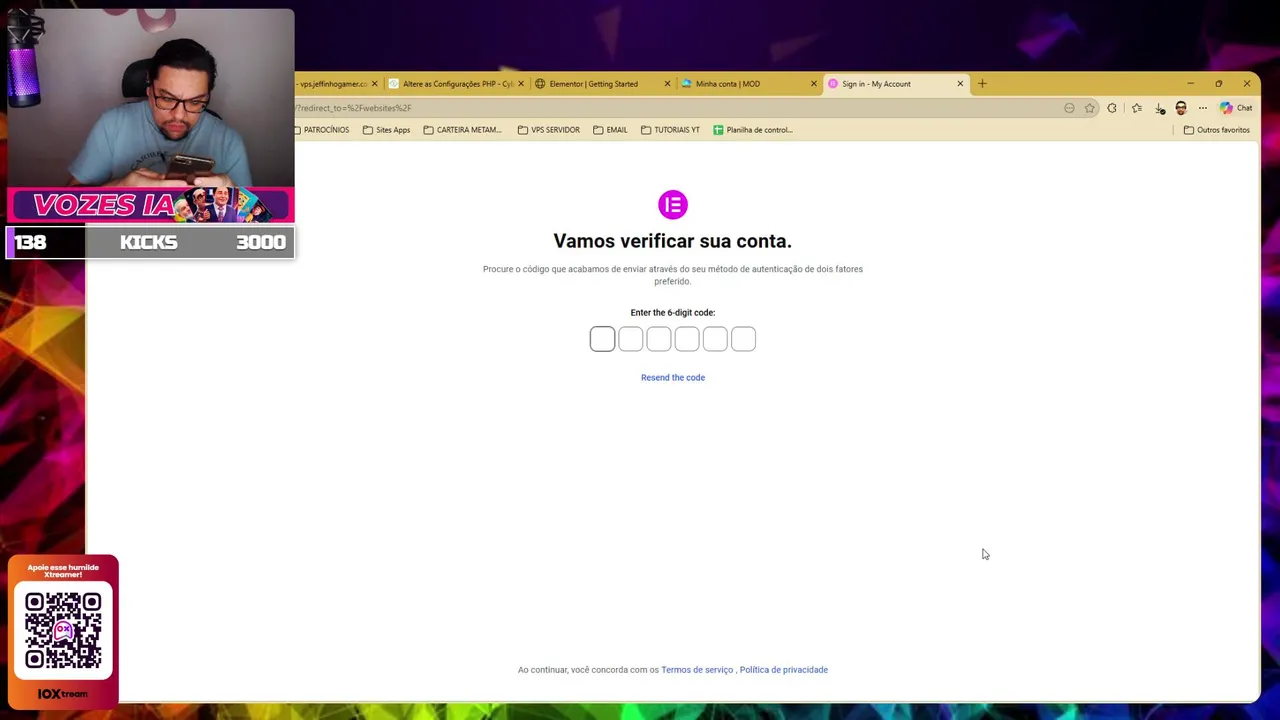Open the Sites Apps bookmarks folder
The height and width of the screenshot is (720, 1280).
(x=386, y=130)
